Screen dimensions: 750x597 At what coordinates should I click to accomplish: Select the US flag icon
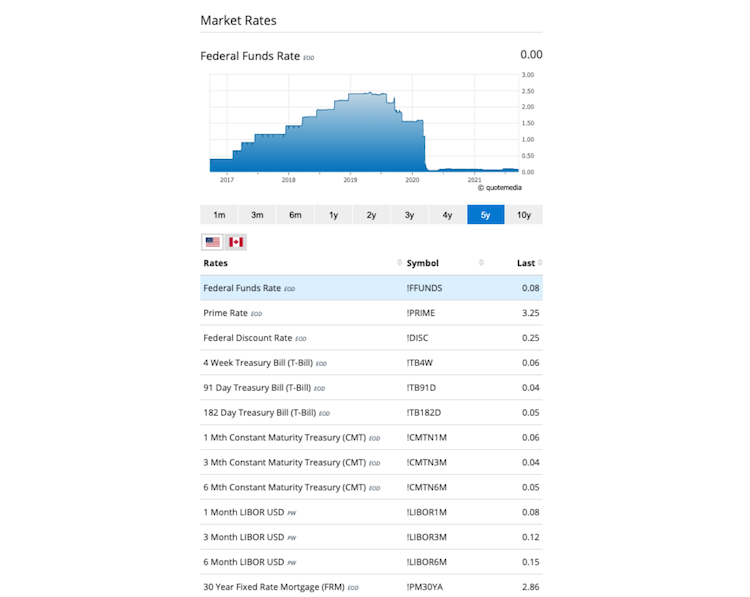click(x=212, y=242)
